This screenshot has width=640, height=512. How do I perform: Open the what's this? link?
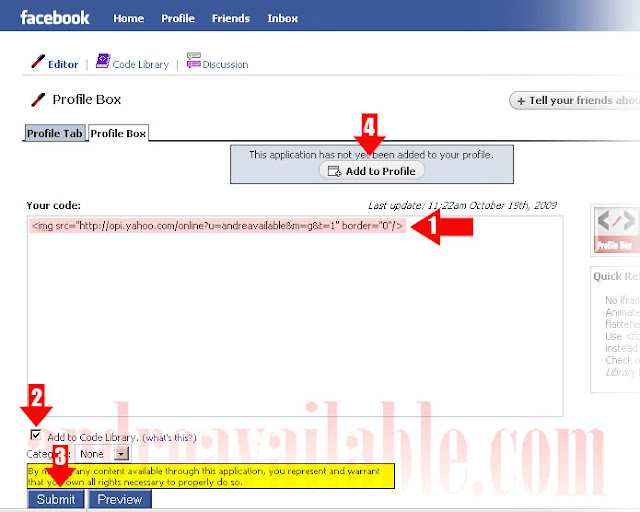[169, 438]
